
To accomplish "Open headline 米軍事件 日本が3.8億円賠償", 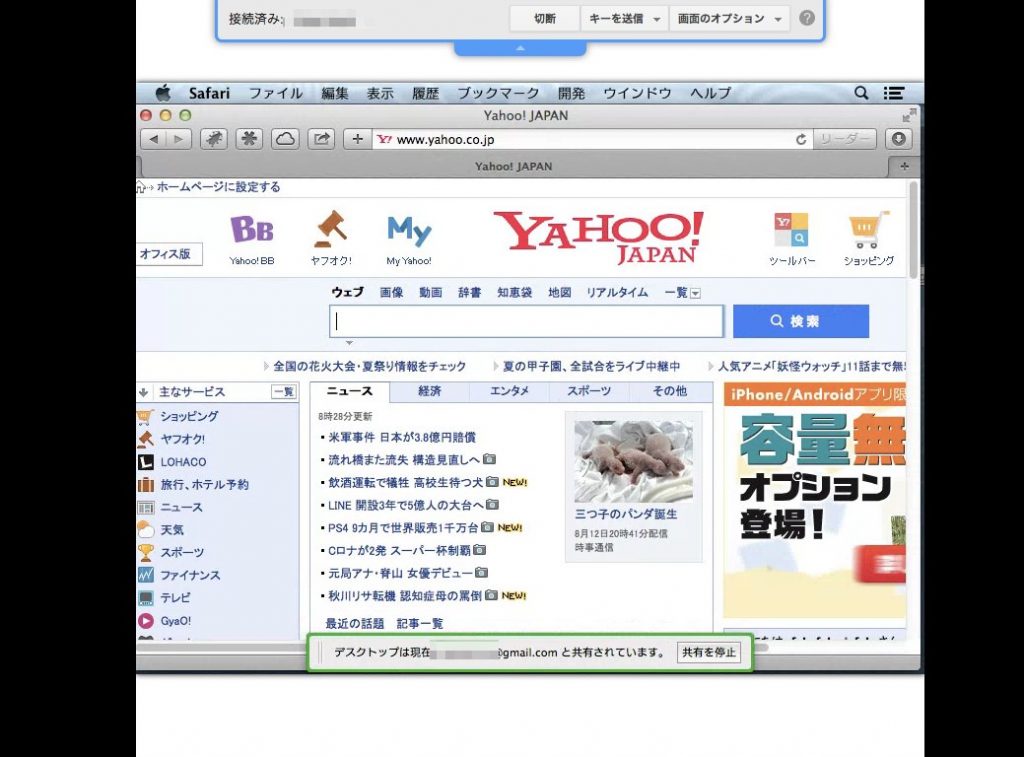I will click(x=402, y=438).
